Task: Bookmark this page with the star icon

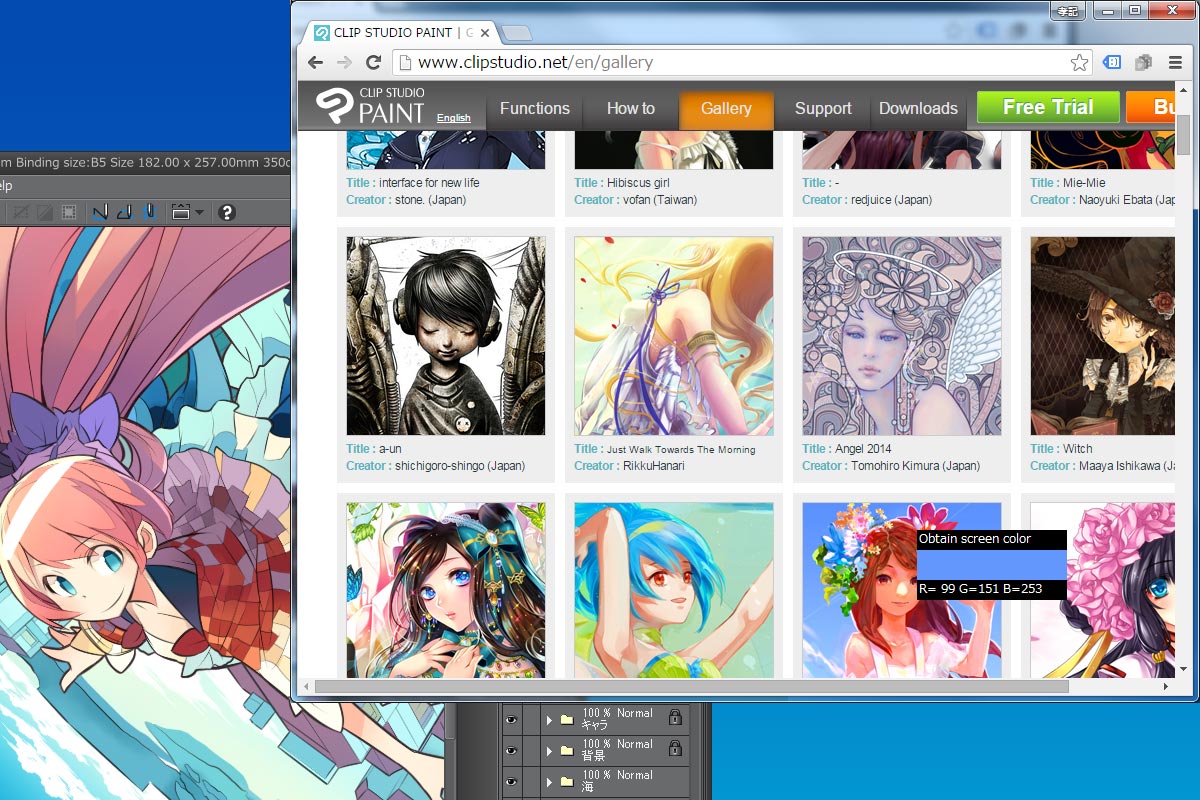Action: pyautogui.click(x=1079, y=63)
